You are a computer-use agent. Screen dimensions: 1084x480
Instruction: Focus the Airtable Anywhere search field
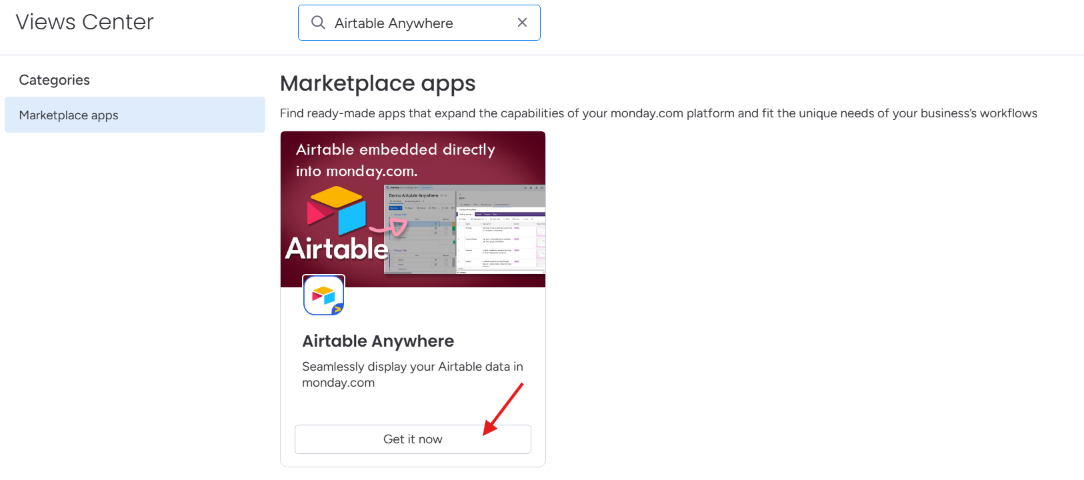[x=419, y=23]
